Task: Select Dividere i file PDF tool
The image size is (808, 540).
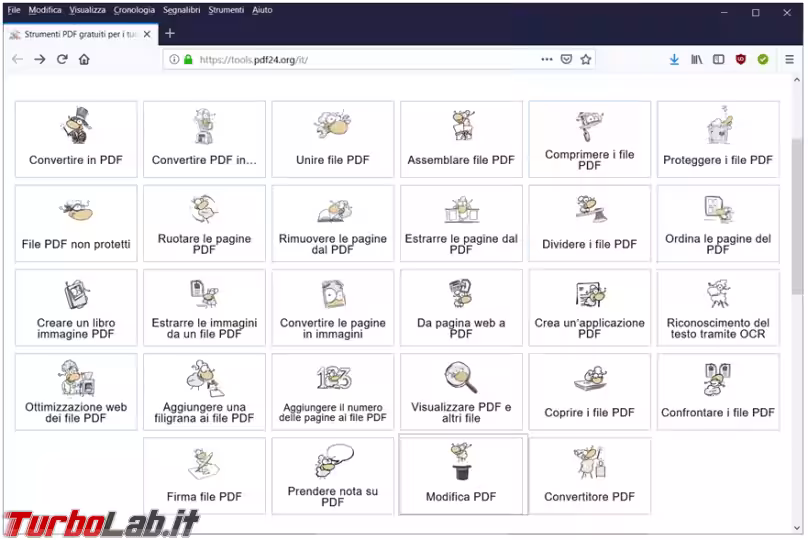Action: click(590, 224)
